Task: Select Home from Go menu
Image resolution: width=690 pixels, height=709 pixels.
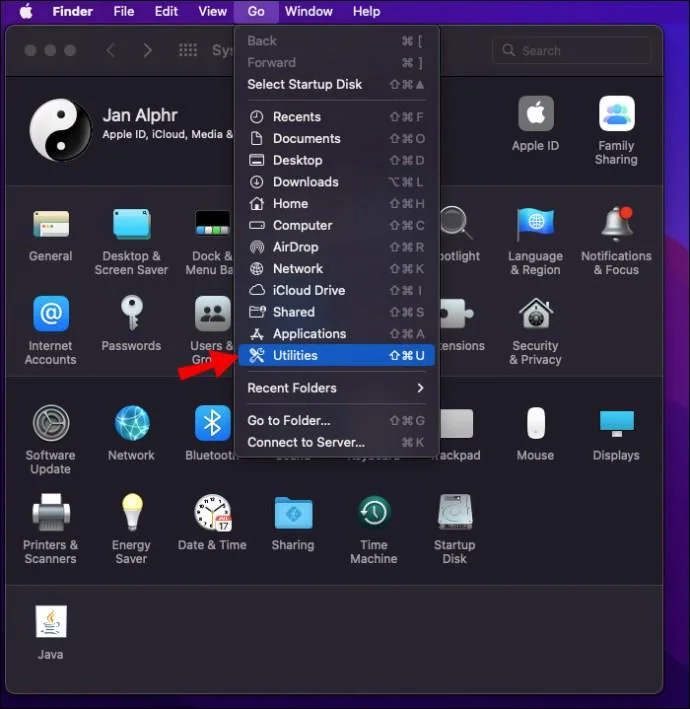Action: (x=336, y=203)
